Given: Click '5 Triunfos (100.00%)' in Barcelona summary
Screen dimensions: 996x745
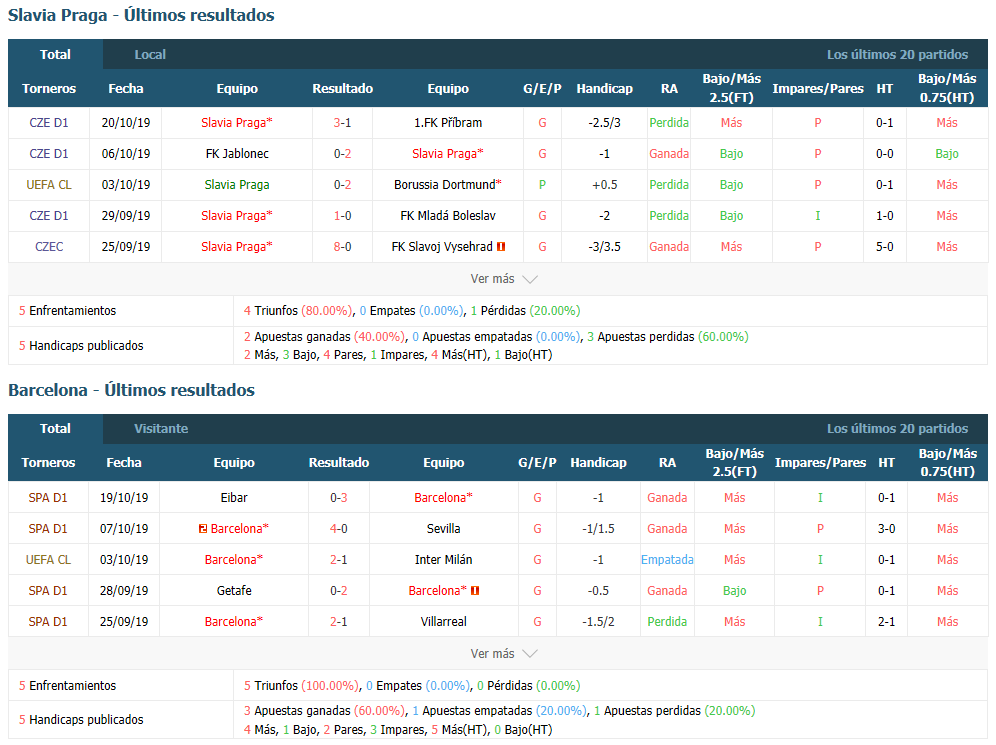Looking at the screenshot, I should click(x=302, y=686).
